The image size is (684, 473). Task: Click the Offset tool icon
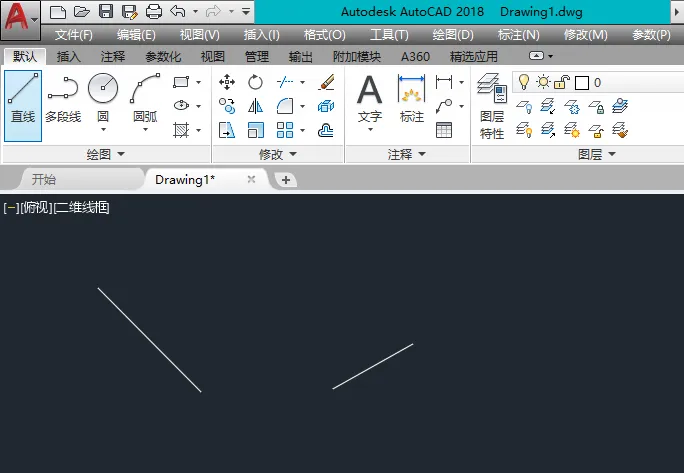point(326,130)
